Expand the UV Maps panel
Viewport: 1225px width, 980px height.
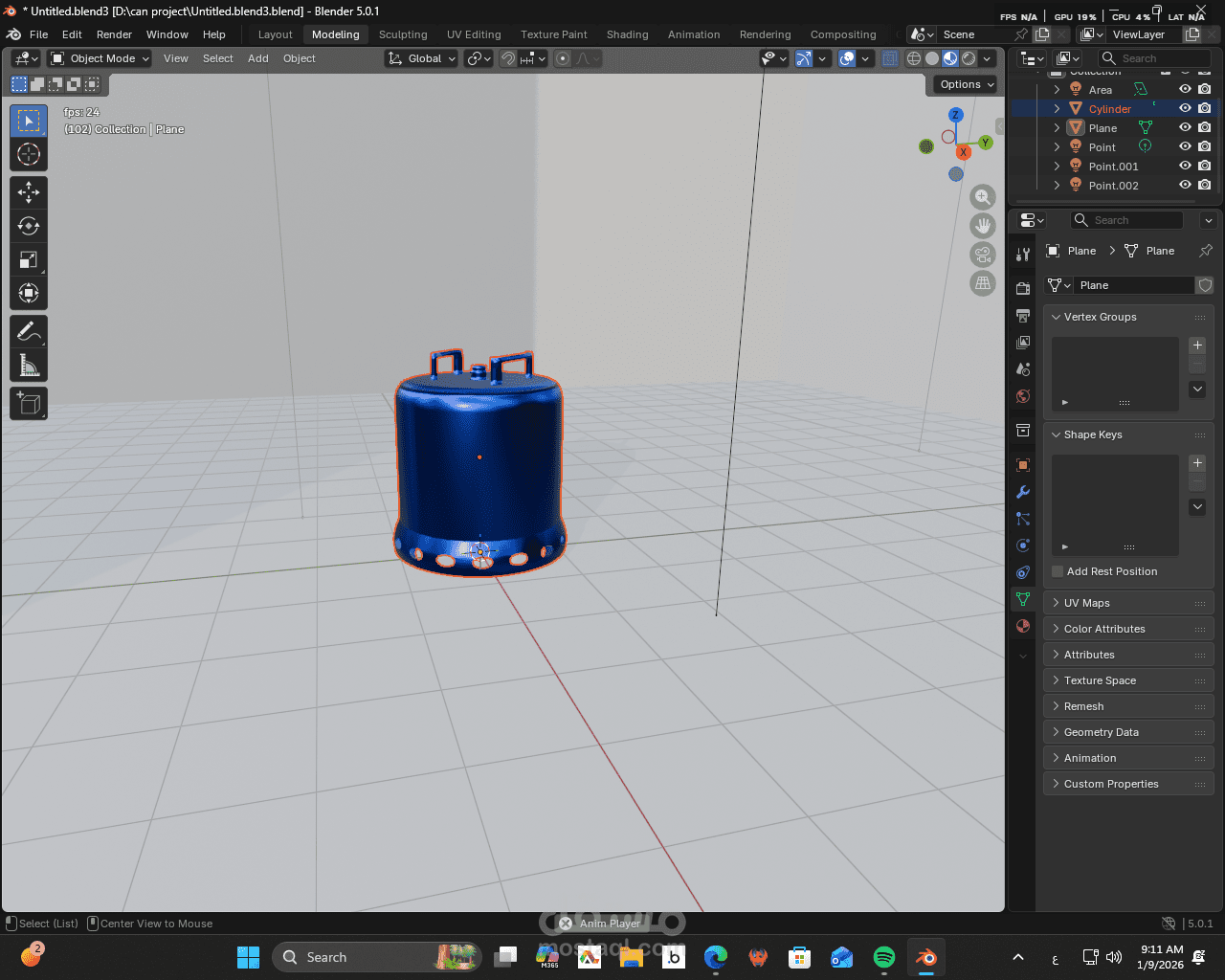pos(1127,603)
